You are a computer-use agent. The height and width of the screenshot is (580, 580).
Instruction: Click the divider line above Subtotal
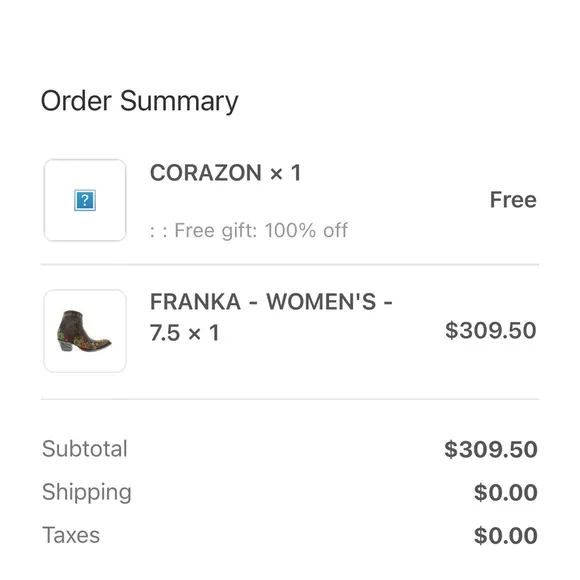coord(290,399)
